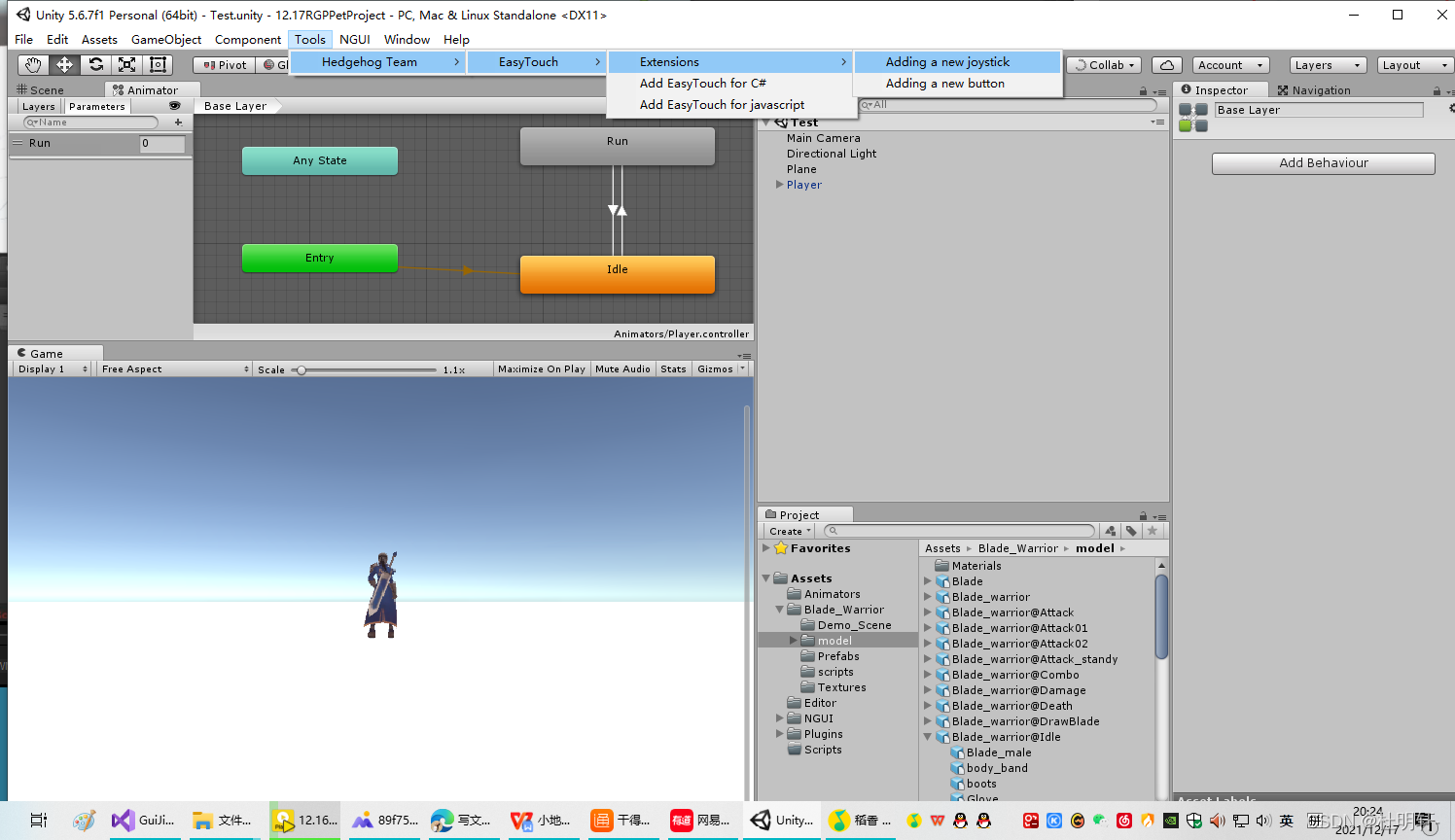Viewport: 1455px width, 840px height.
Task: Collapse Blade_warrior@Idle asset
Action: point(928,737)
